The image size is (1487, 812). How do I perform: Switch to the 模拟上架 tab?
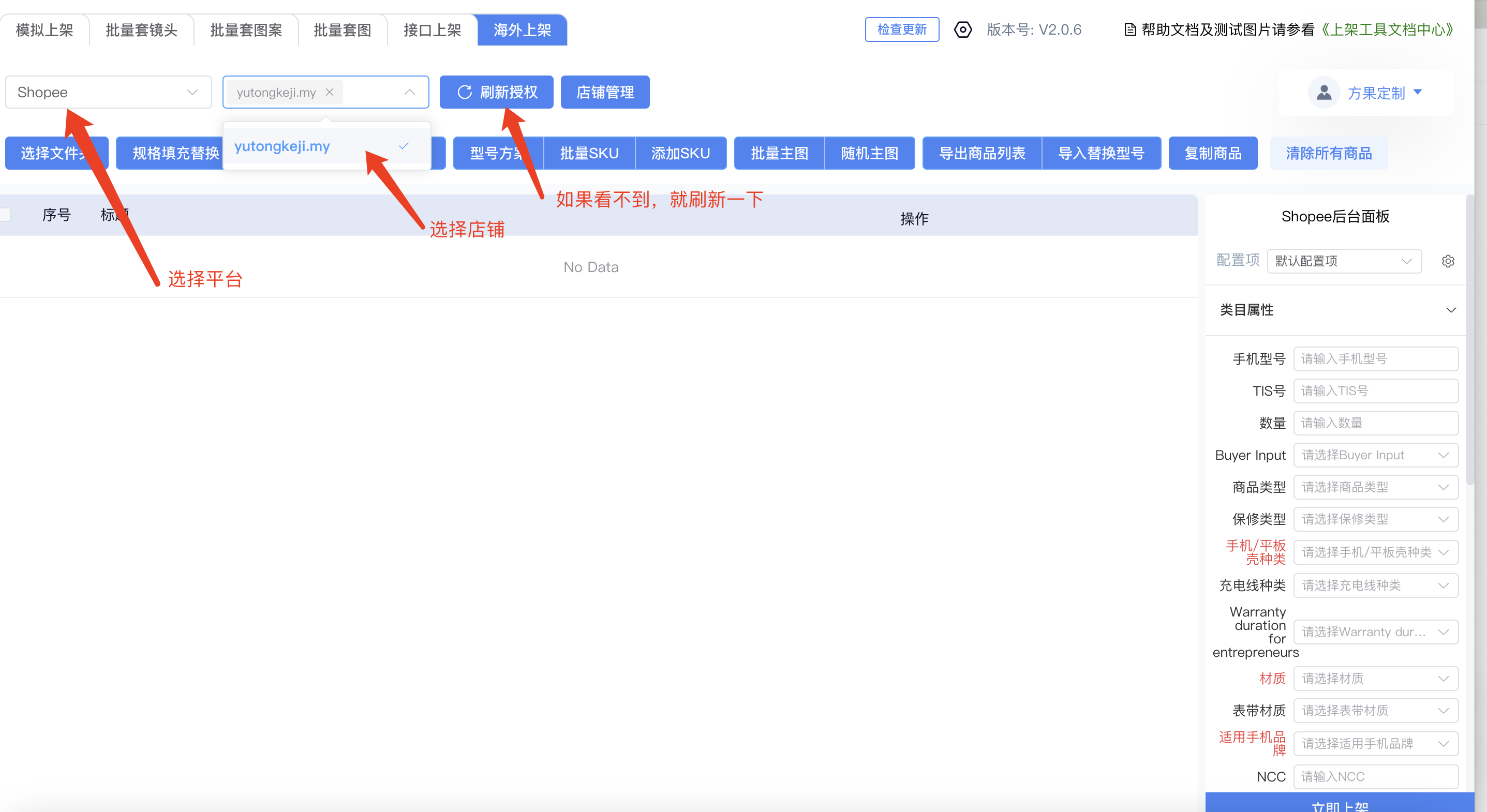tap(44, 30)
